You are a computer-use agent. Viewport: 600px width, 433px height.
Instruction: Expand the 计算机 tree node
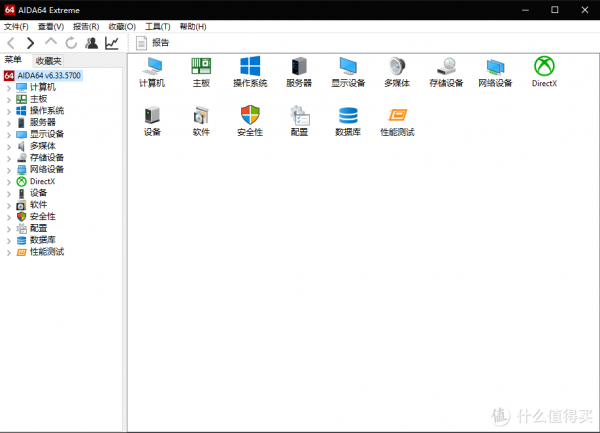point(8,87)
